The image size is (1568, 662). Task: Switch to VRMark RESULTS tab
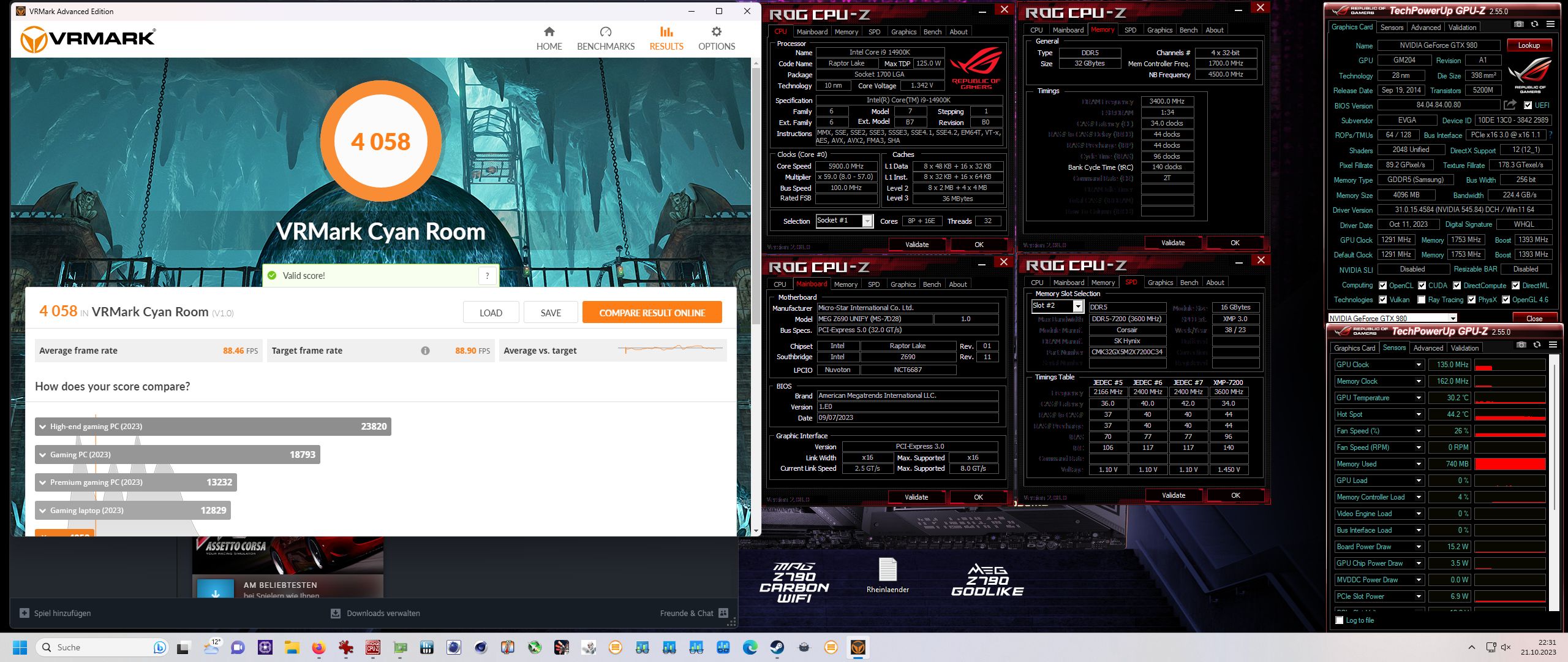pyautogui.click(x=666, y=39)
